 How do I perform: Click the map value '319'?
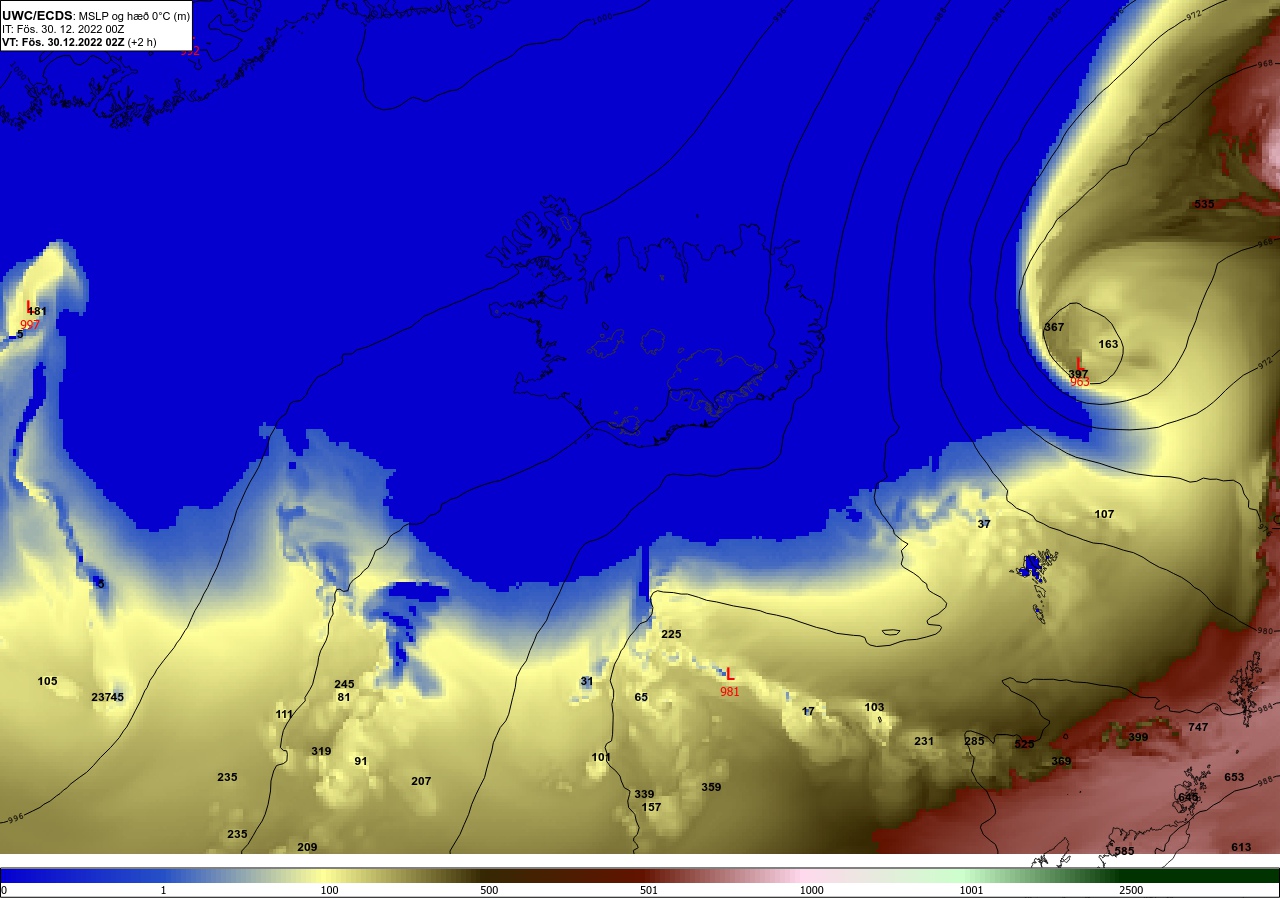[x=321, y=751]
